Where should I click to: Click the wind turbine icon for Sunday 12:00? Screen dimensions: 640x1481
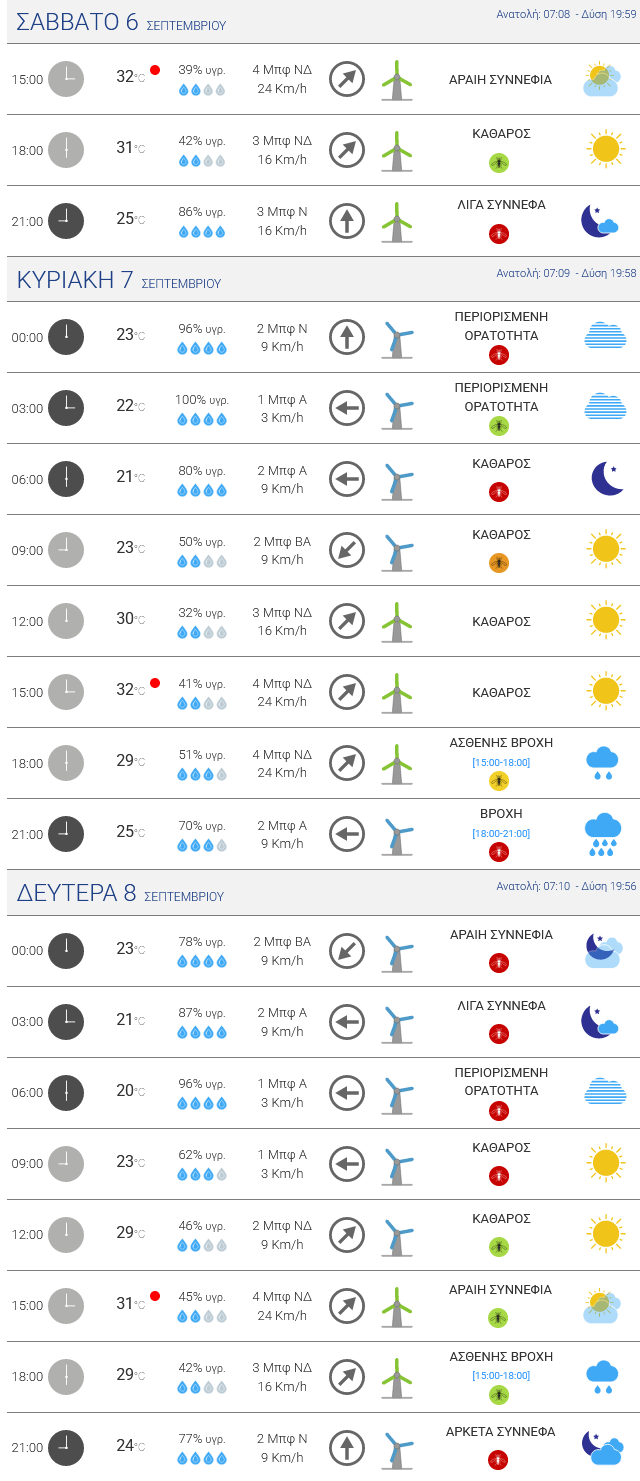397,621
